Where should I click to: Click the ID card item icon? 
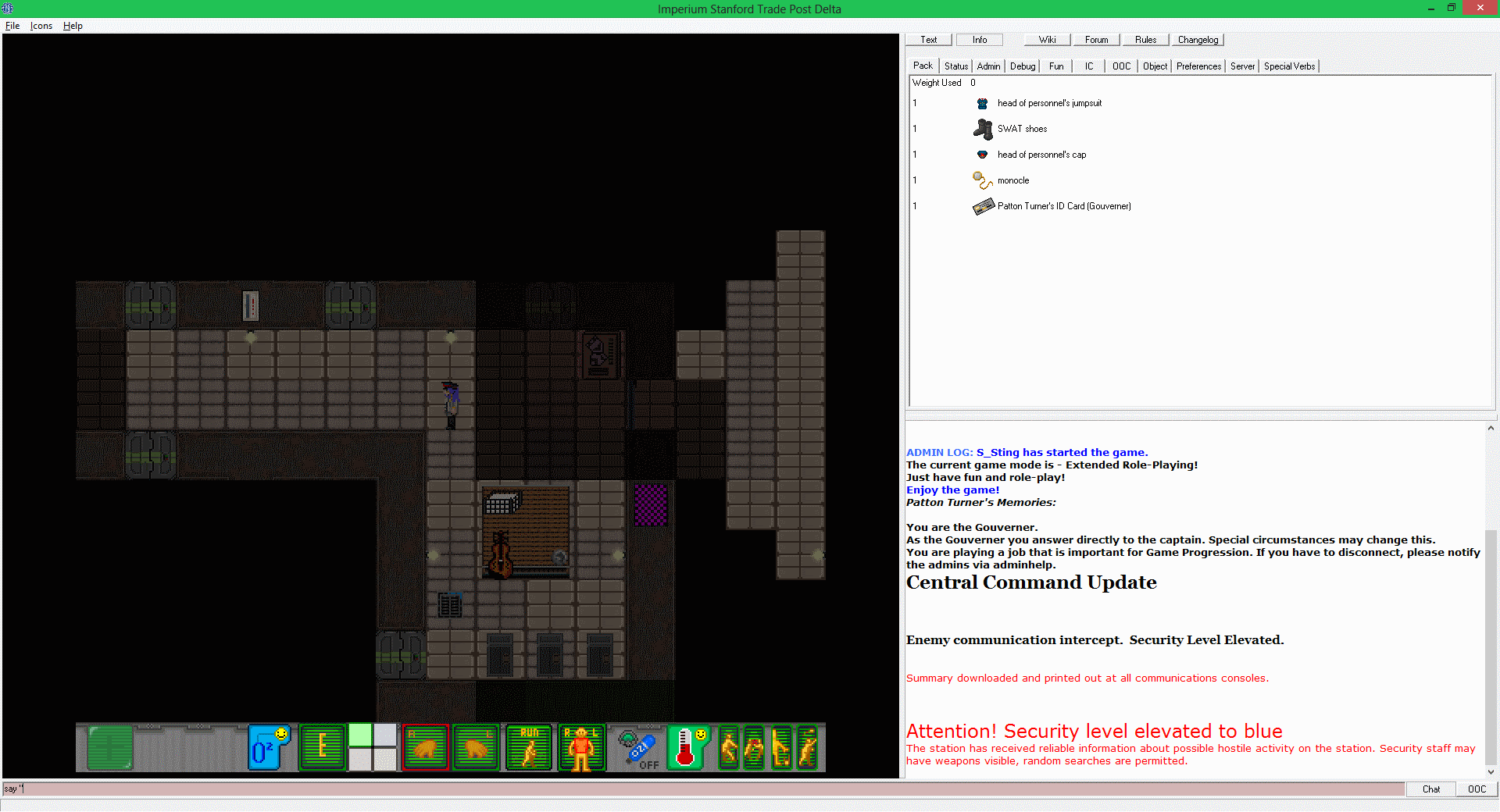[x=983, y=206]
